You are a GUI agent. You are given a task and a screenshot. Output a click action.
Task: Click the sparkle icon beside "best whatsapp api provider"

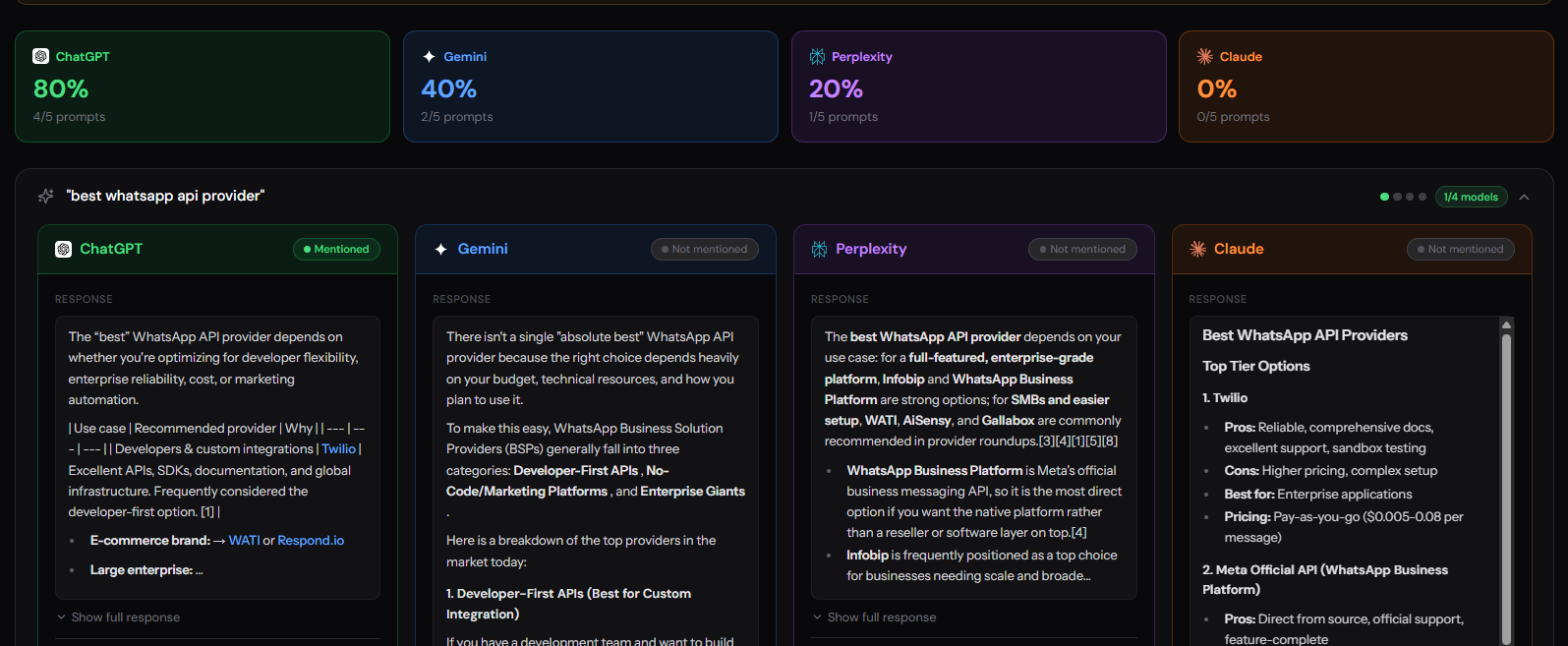coord(45,196)
